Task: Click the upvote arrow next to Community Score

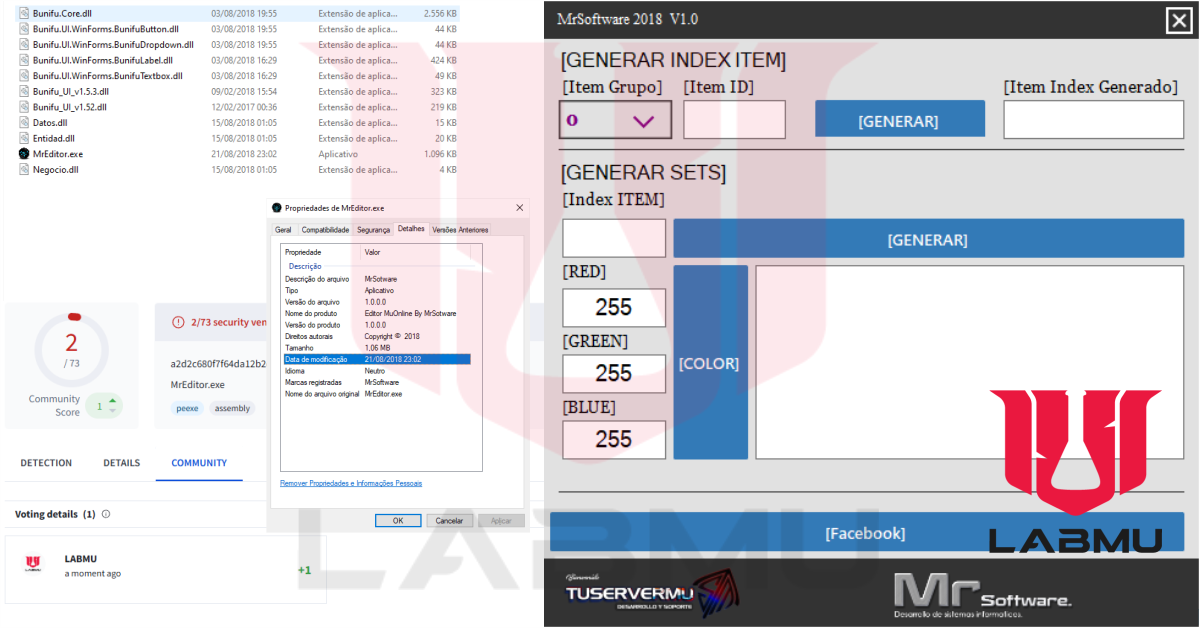Action: [112, 401]
